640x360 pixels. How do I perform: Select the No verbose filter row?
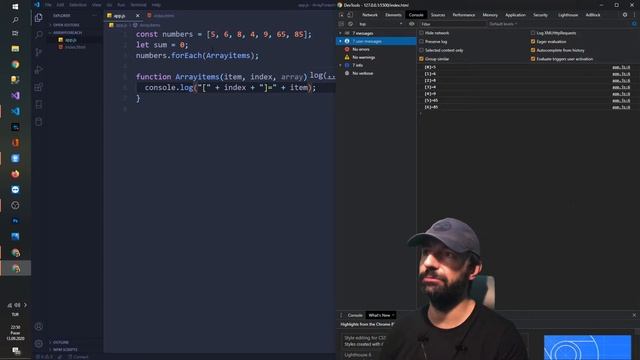376,73
